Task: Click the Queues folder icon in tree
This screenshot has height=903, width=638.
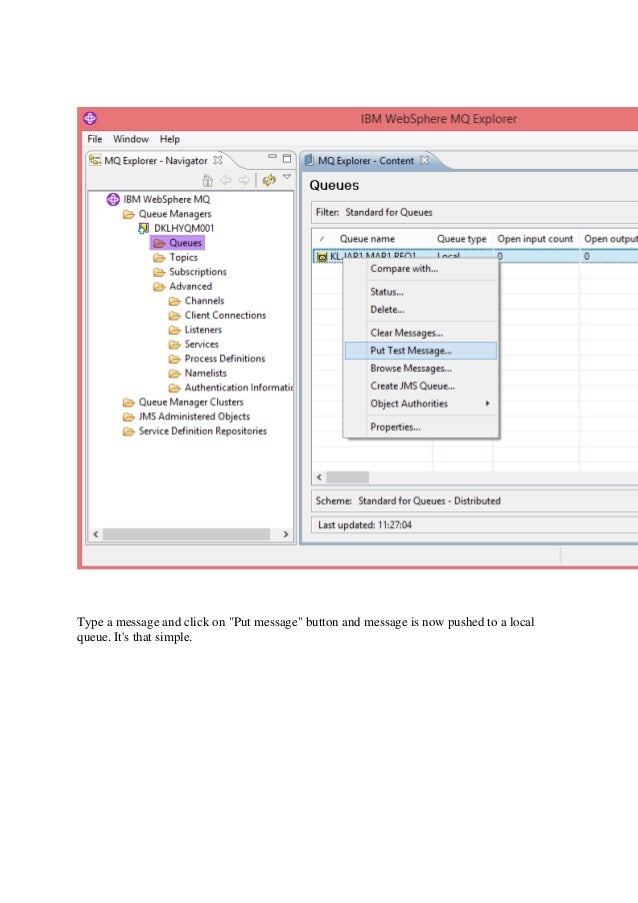Action: [x=159, y=243]
